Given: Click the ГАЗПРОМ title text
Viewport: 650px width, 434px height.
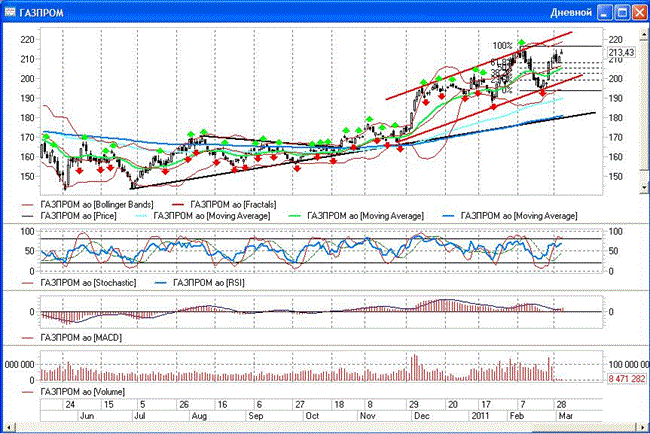Looking at the screenshot, I should (x=41, y=13).
